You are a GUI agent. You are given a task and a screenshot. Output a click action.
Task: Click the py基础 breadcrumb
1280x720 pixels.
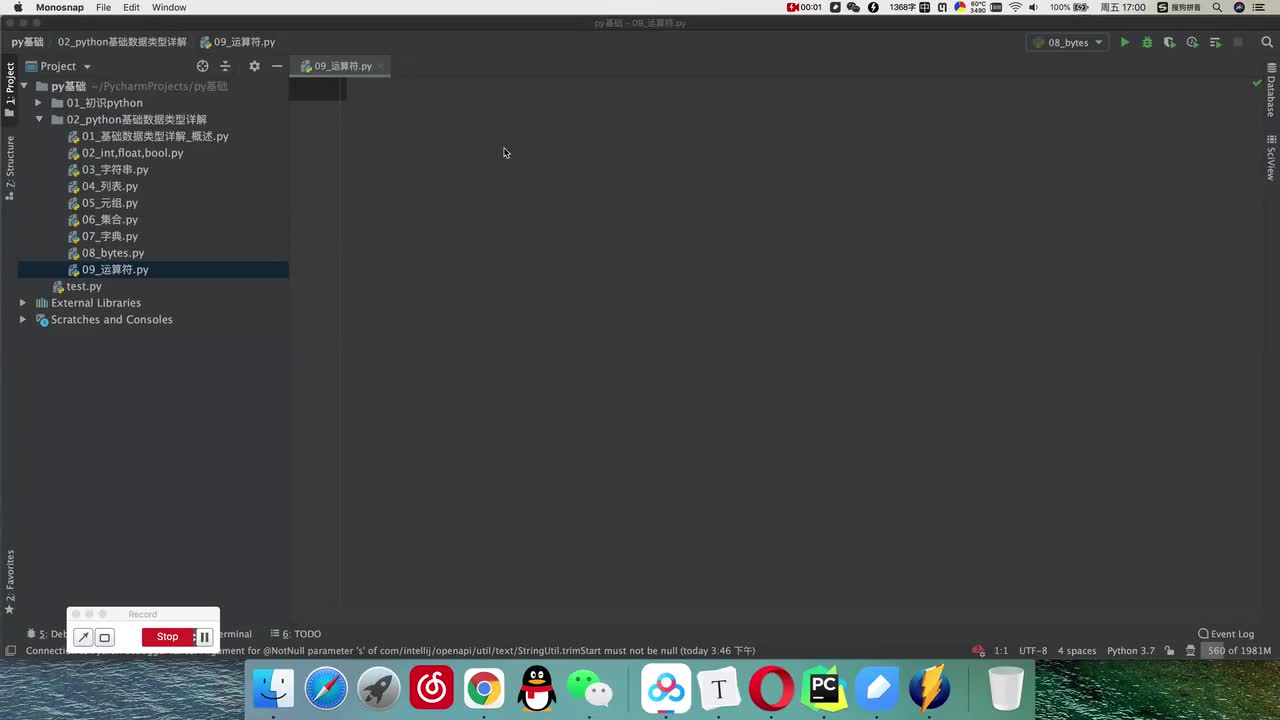pyautogui.click(x=28, y=42)
